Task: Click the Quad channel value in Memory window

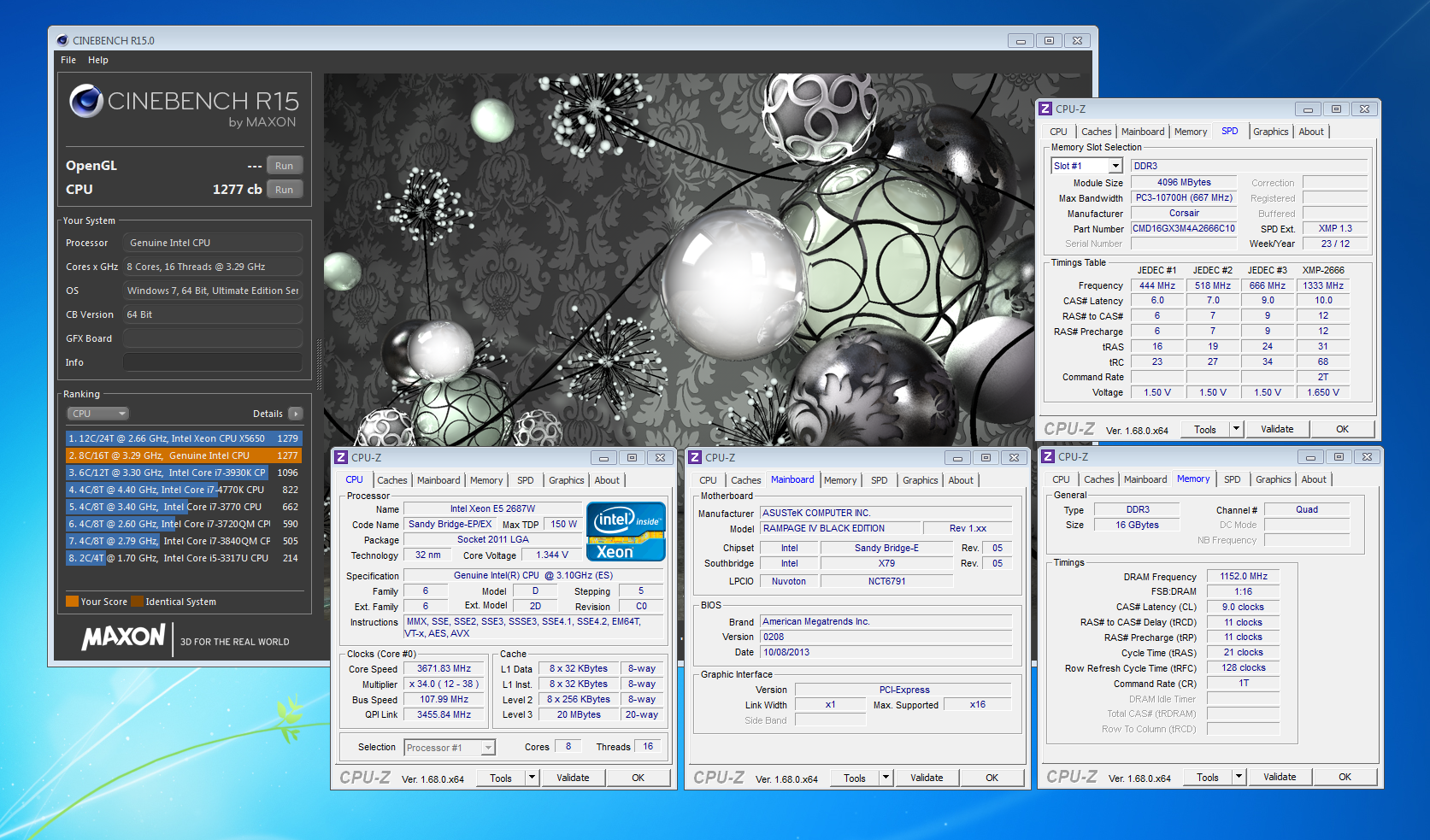Action: tap(1307, 509)
